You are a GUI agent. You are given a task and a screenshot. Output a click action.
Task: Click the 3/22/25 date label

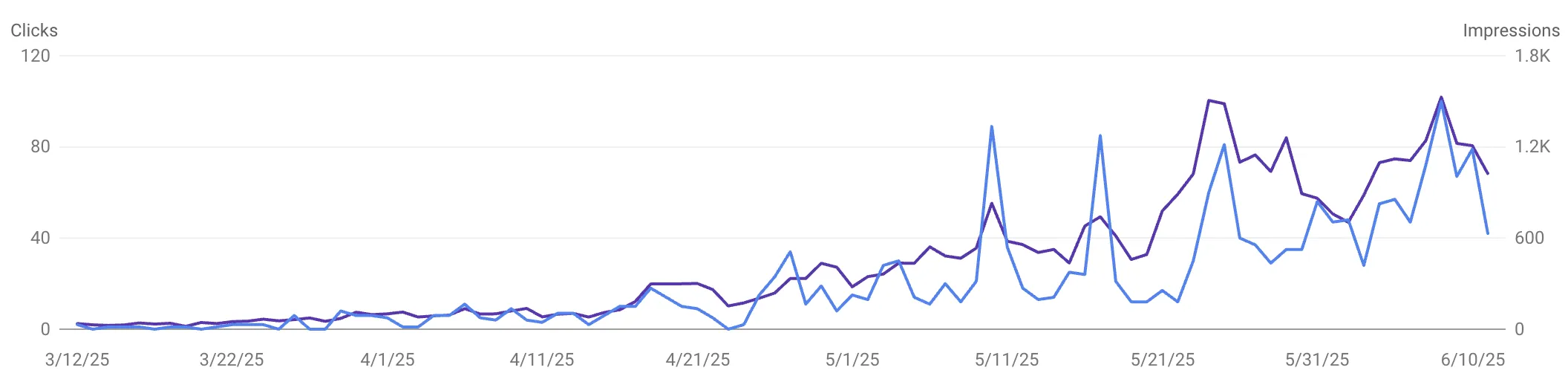[x=232, y=360]
